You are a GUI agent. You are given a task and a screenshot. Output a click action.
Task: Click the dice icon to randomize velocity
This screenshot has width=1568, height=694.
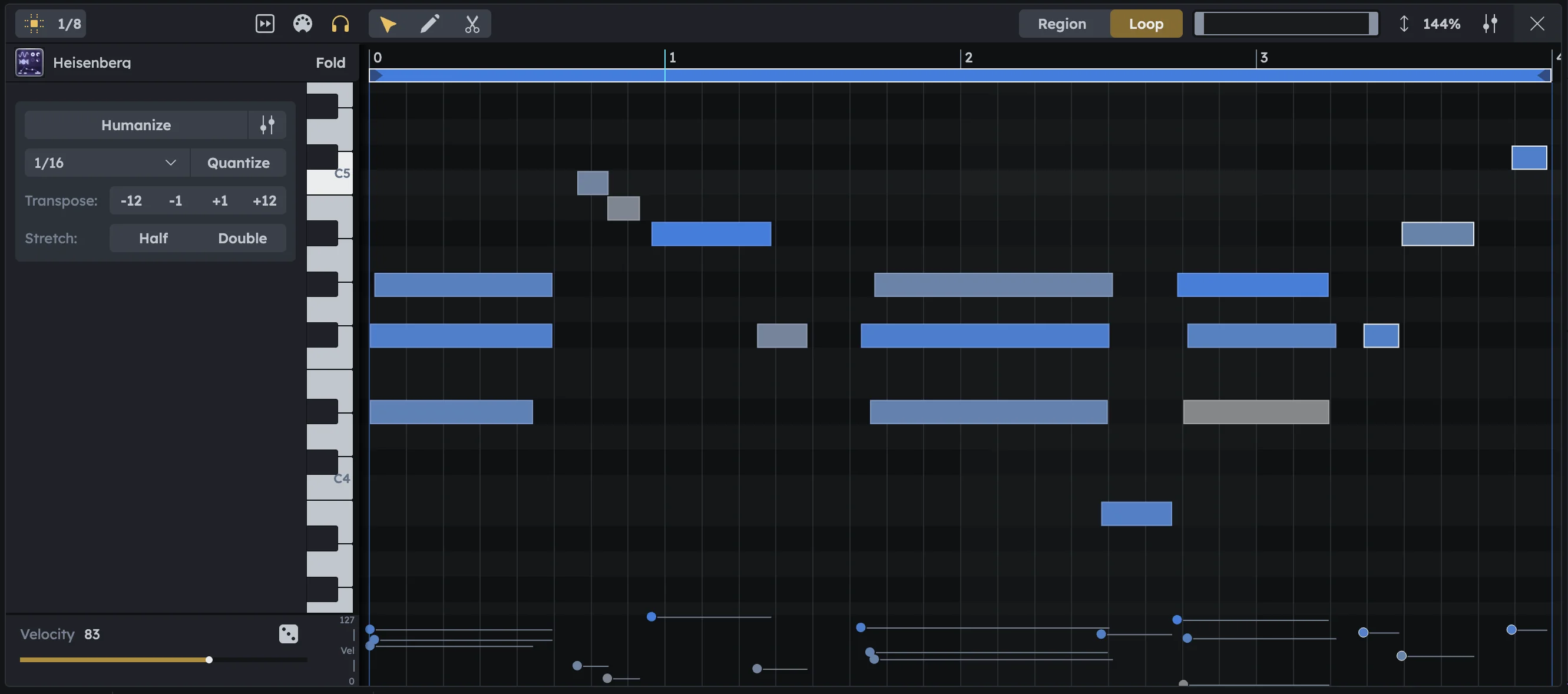click(288, 634)
